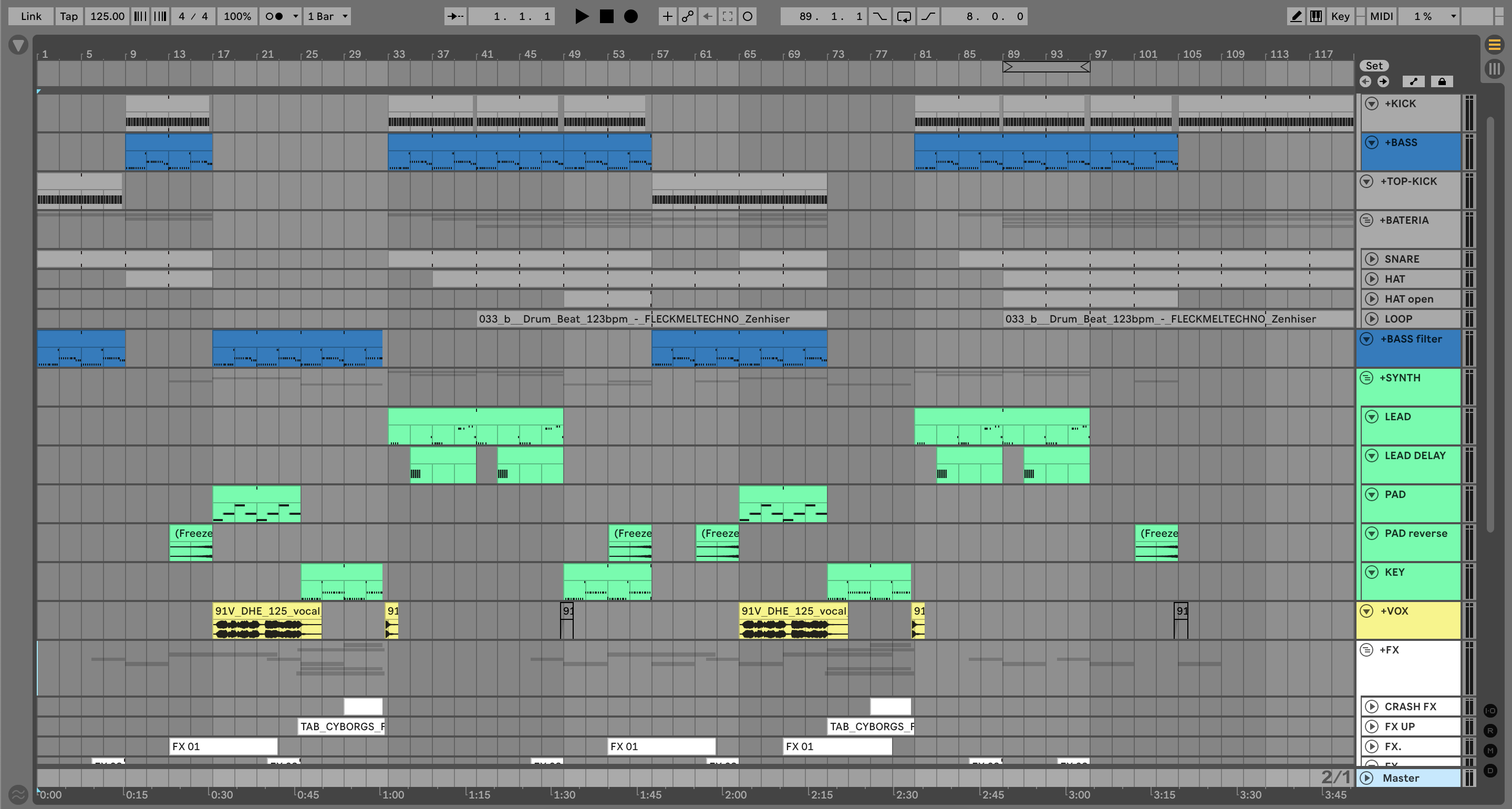The image size is (1512, 809).
Task: Show In/Out section with I-O button
Action: tap(1490, 711)
